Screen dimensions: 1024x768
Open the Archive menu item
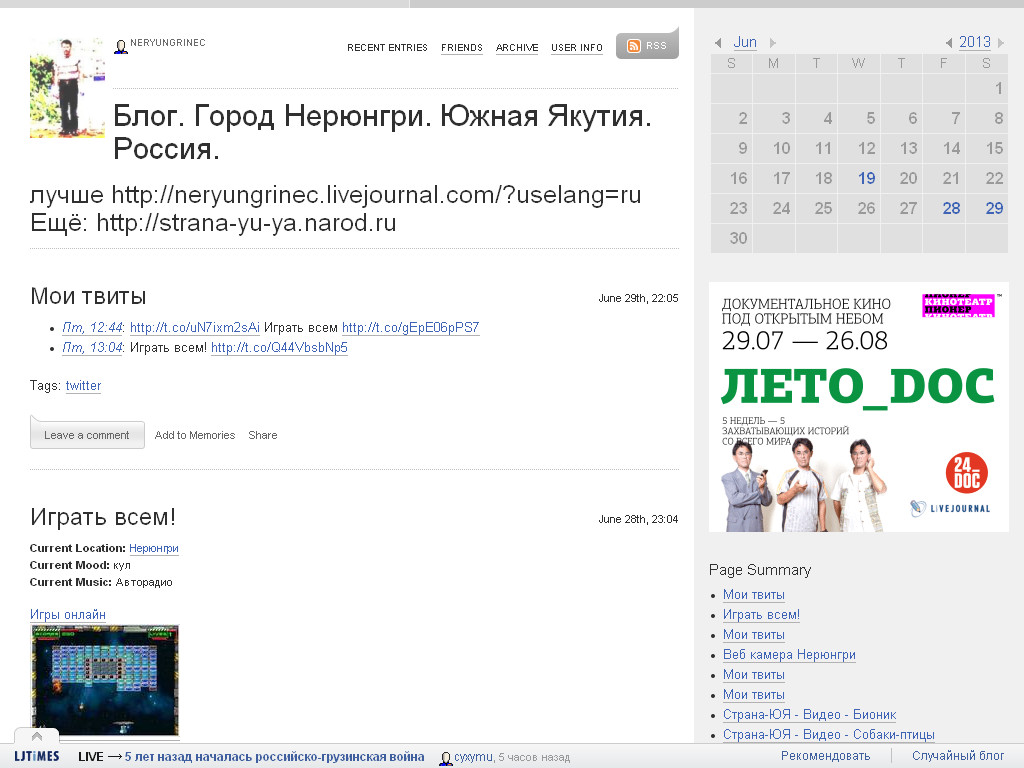(x=517, y=48)
